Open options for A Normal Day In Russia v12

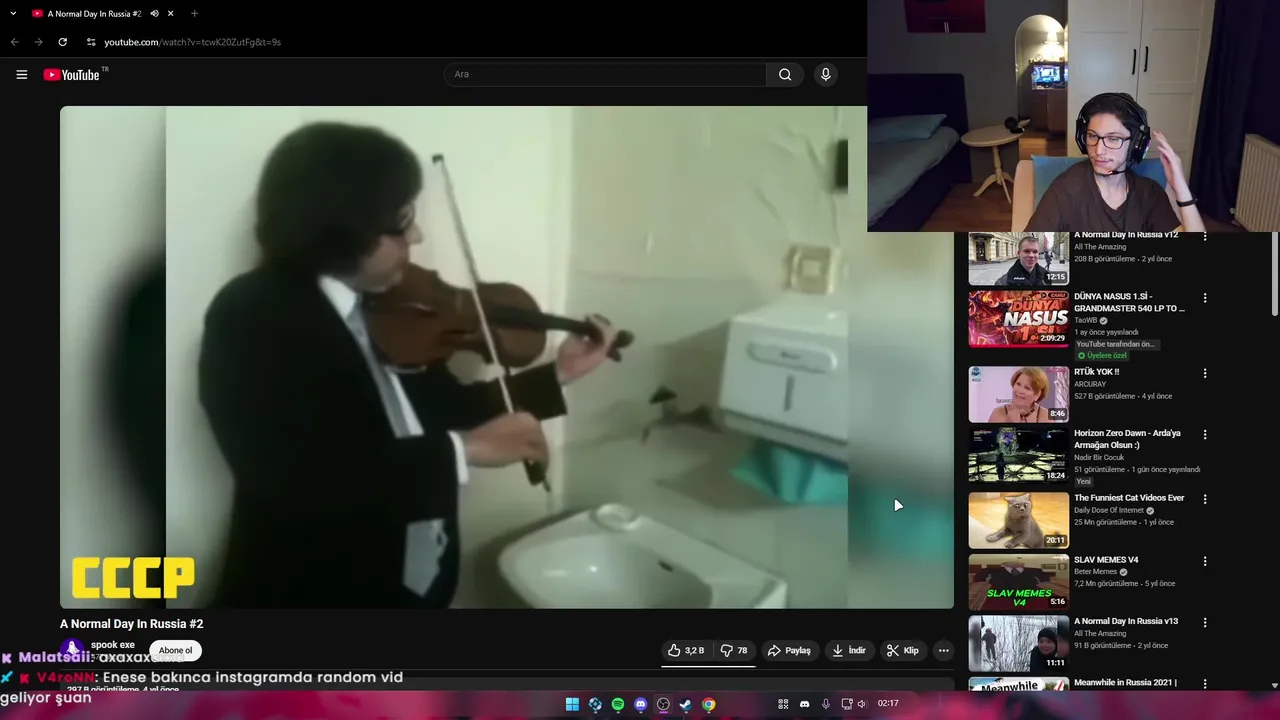pos(1205,237)
